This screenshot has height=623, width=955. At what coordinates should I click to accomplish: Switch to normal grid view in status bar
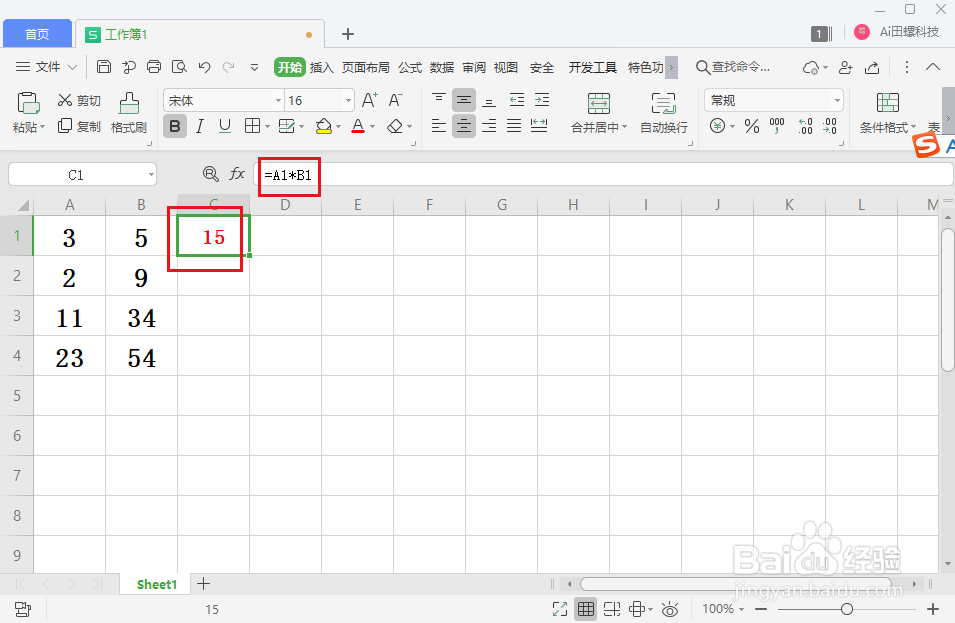(x=586, y=608)
